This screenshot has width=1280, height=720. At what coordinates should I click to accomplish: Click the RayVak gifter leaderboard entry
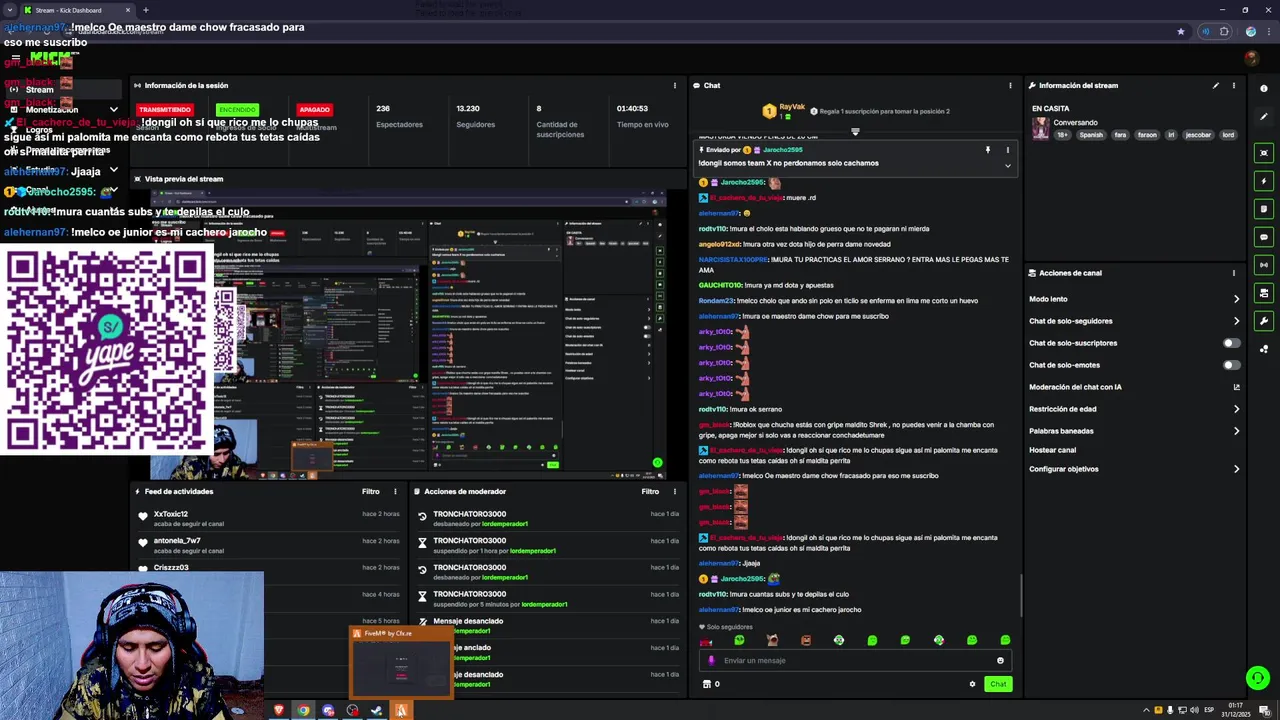[784, 110]
